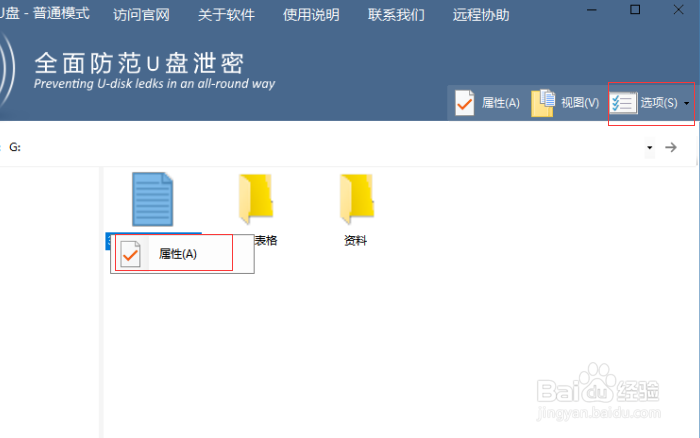The image size is (700, 438).
Task: Select the 表格 folder icon
Action: click(256, 199)
